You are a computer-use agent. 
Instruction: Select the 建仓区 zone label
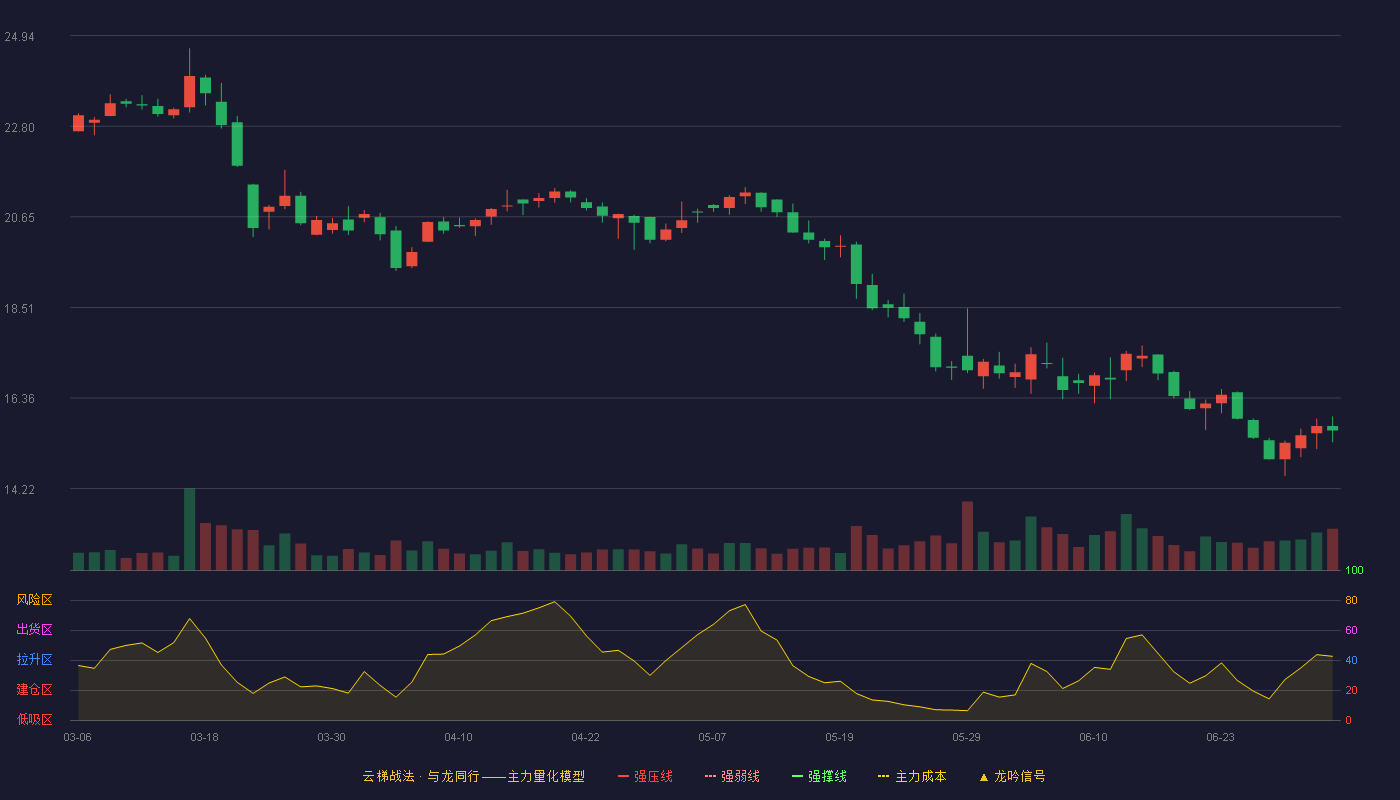pyautogui.click(x=34, y=690)
